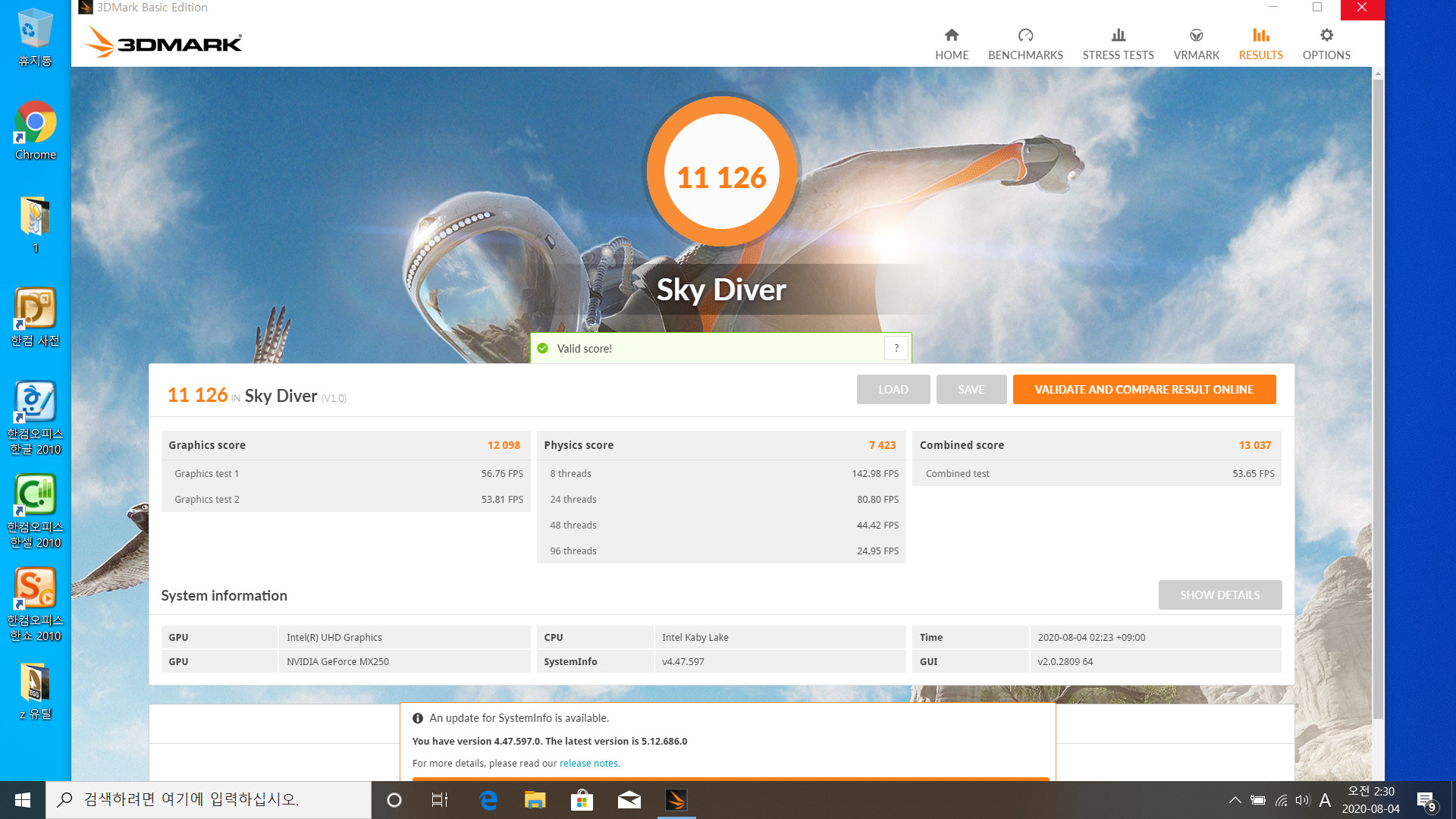The width and height of the screenshot is (1456, 819).
Task: Open the notification center icon
Action: [1425, 800]
